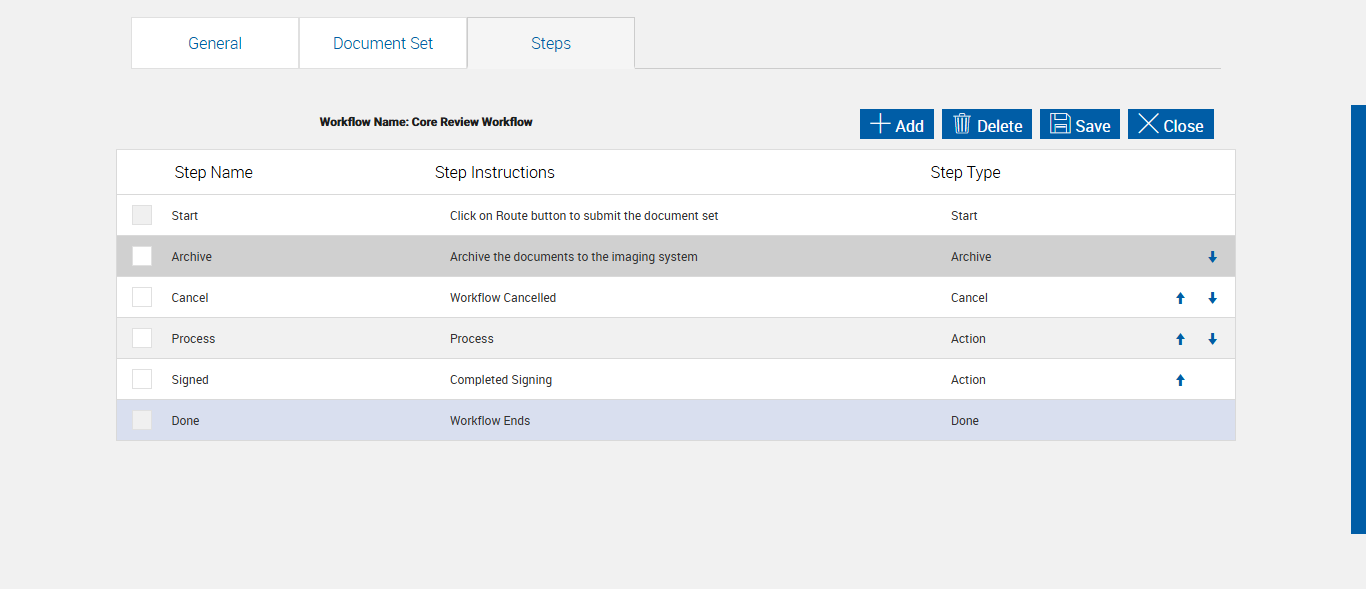Enable the Signed step checkbox
The width and height of the screenshot is (1366, 589).
(142, 380)
